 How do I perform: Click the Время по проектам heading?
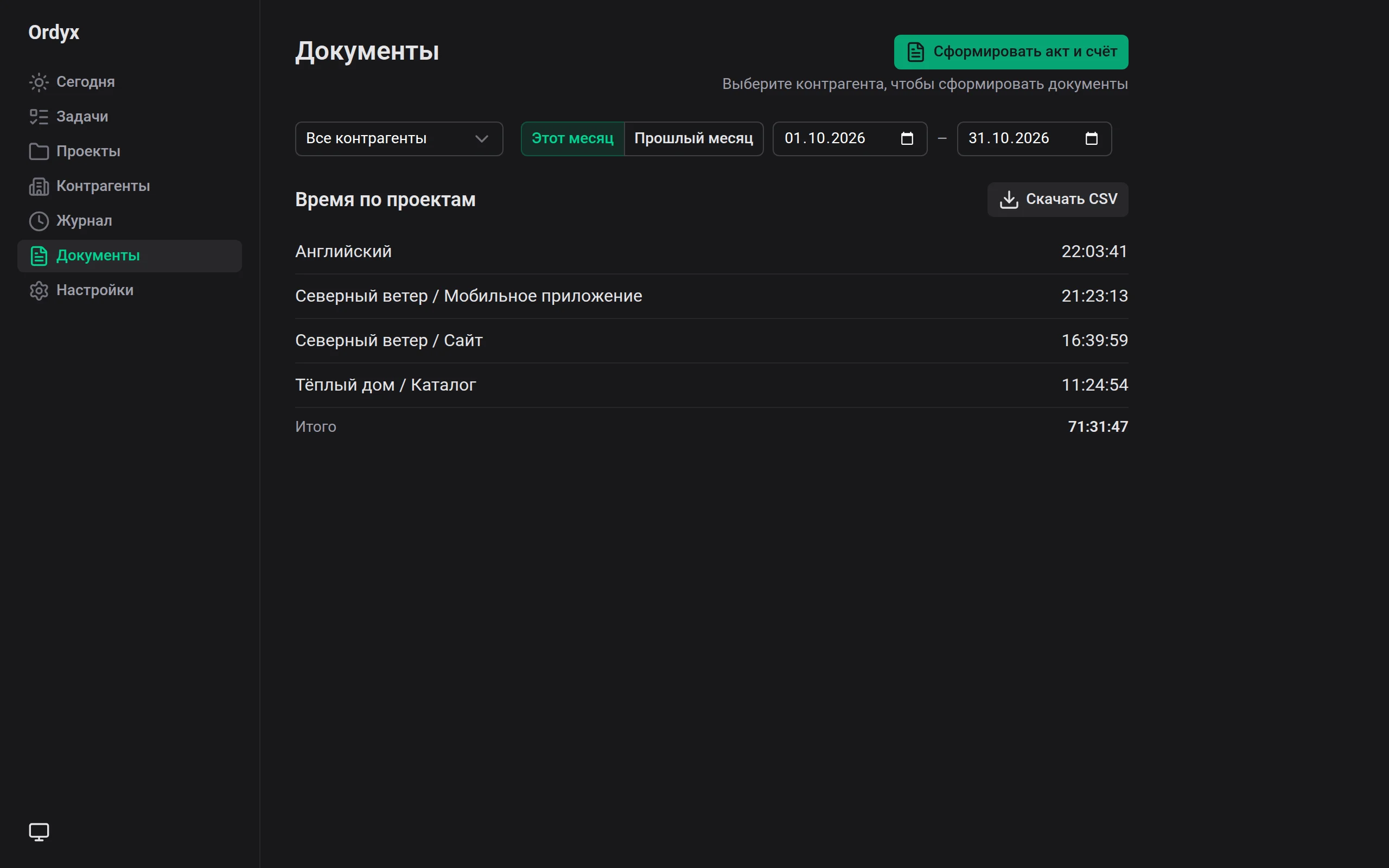tap(385, 200)
